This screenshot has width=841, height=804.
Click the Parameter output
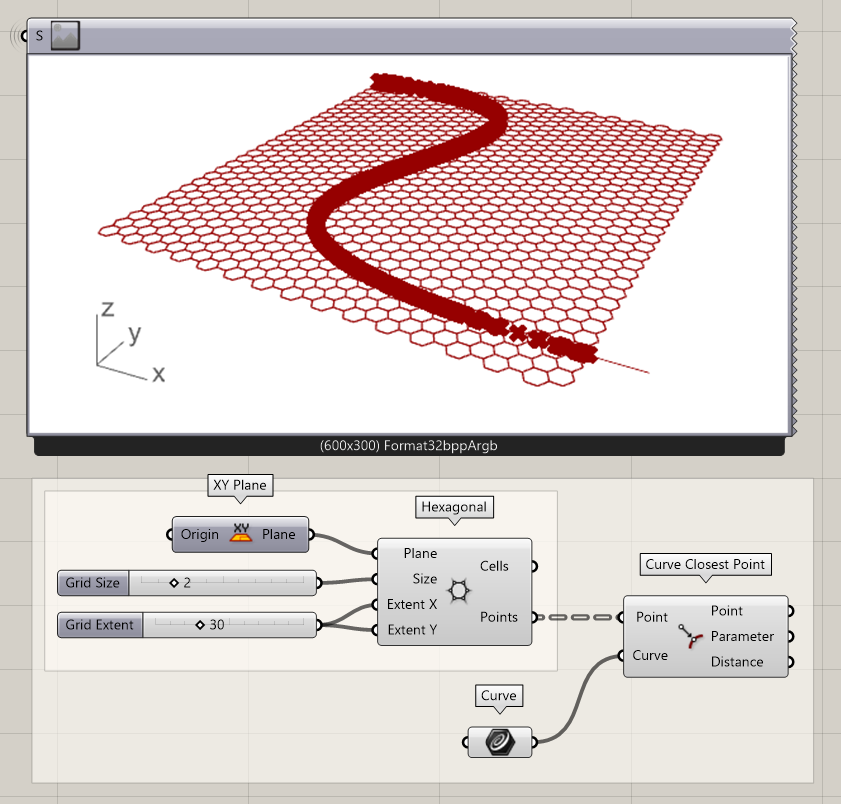coord(742,636)
